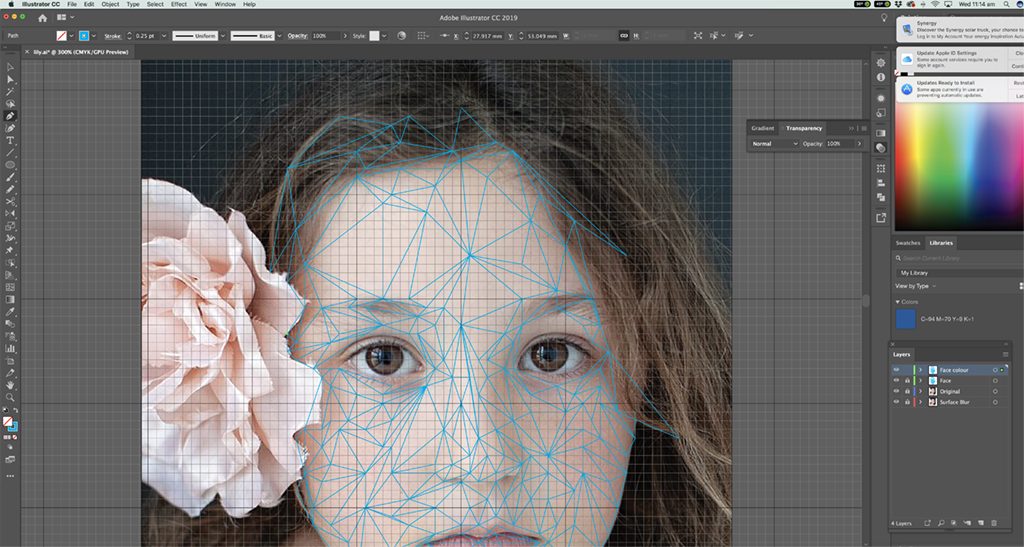The height and width of the screenshot is (547, 1024).
Task: Open the Asset Export icon in the dock
Action: [881, 218]
